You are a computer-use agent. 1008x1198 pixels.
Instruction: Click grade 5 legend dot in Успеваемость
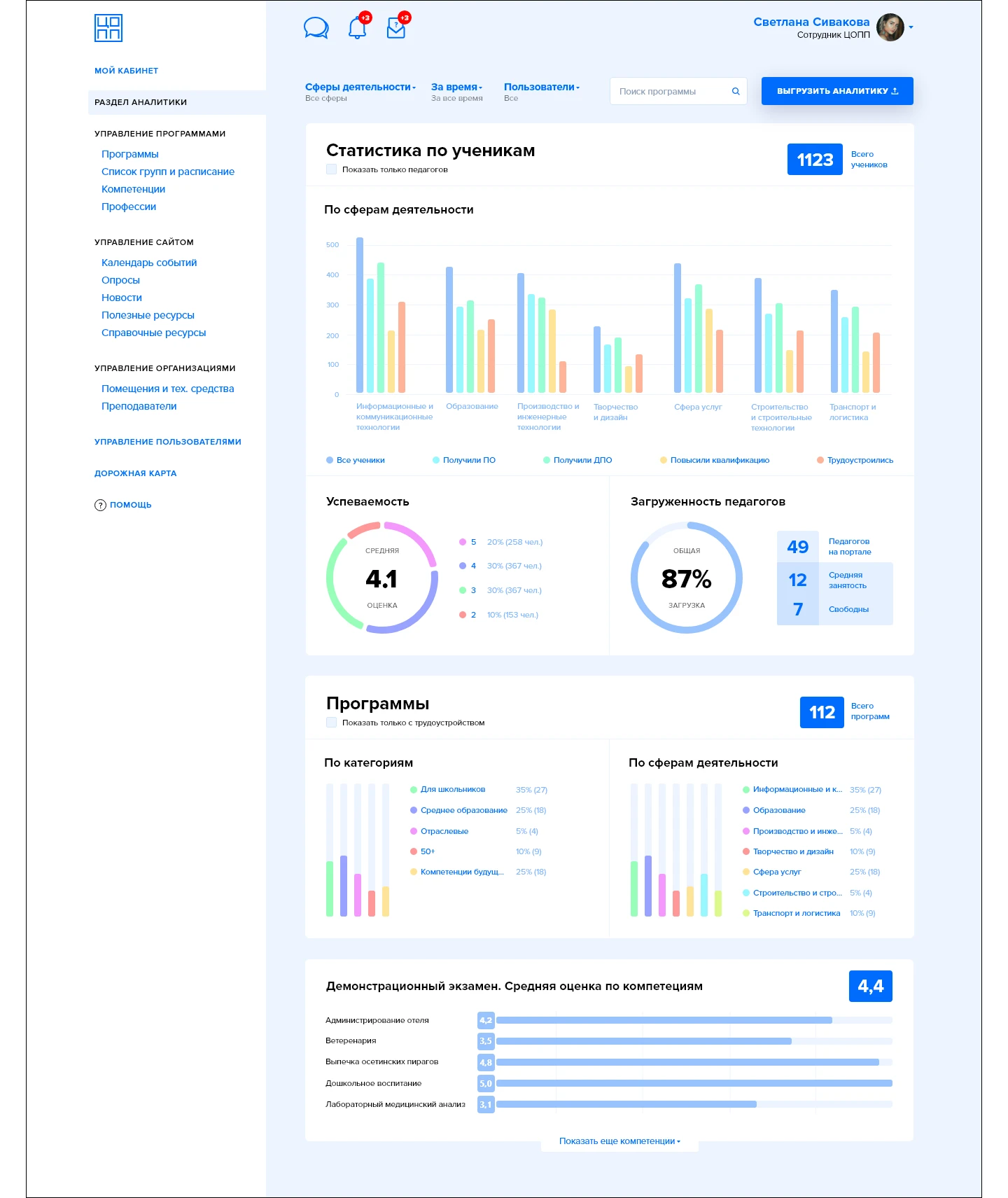[463, 542]
